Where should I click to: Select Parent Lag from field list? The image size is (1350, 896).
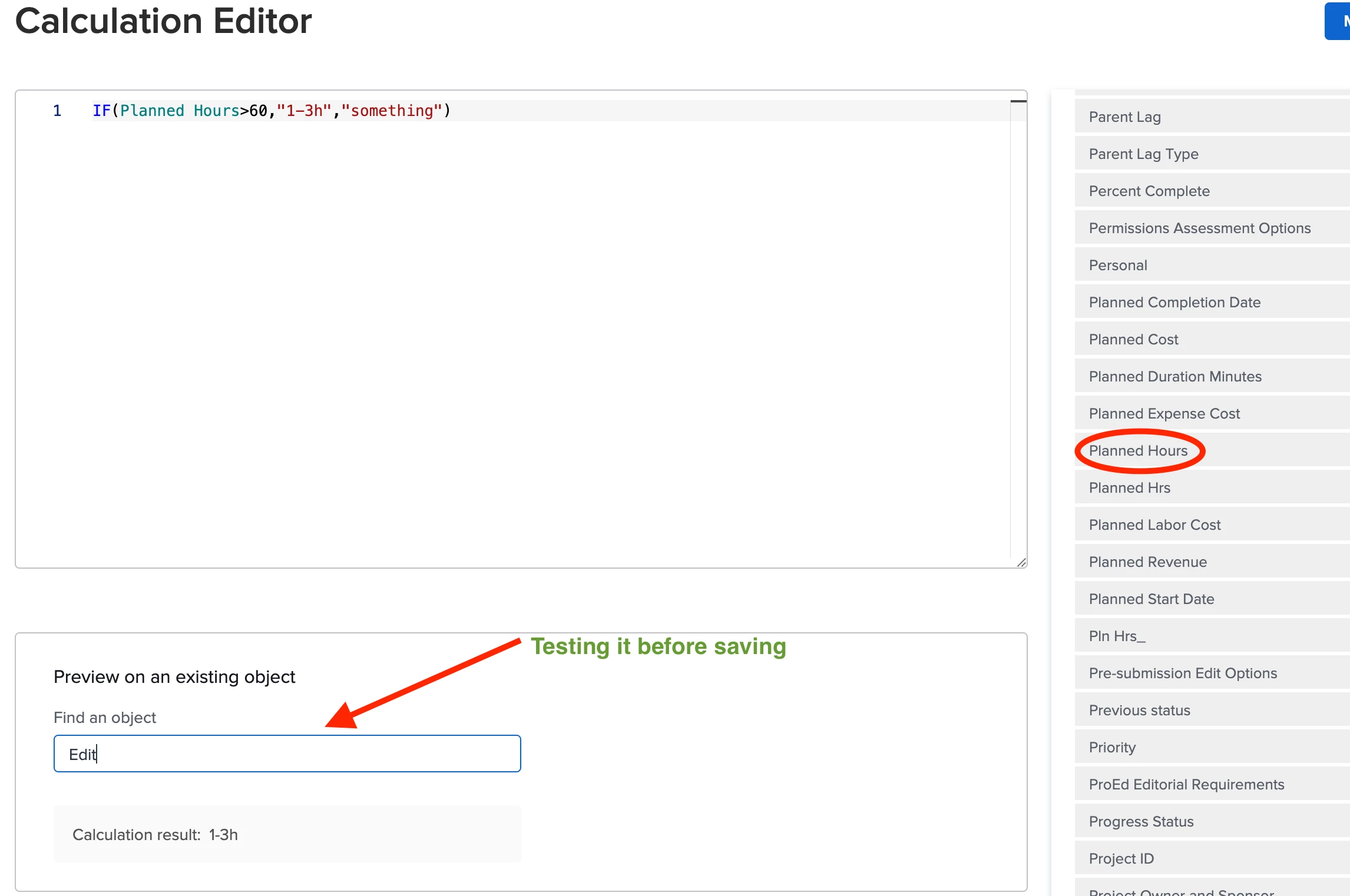1124,117
